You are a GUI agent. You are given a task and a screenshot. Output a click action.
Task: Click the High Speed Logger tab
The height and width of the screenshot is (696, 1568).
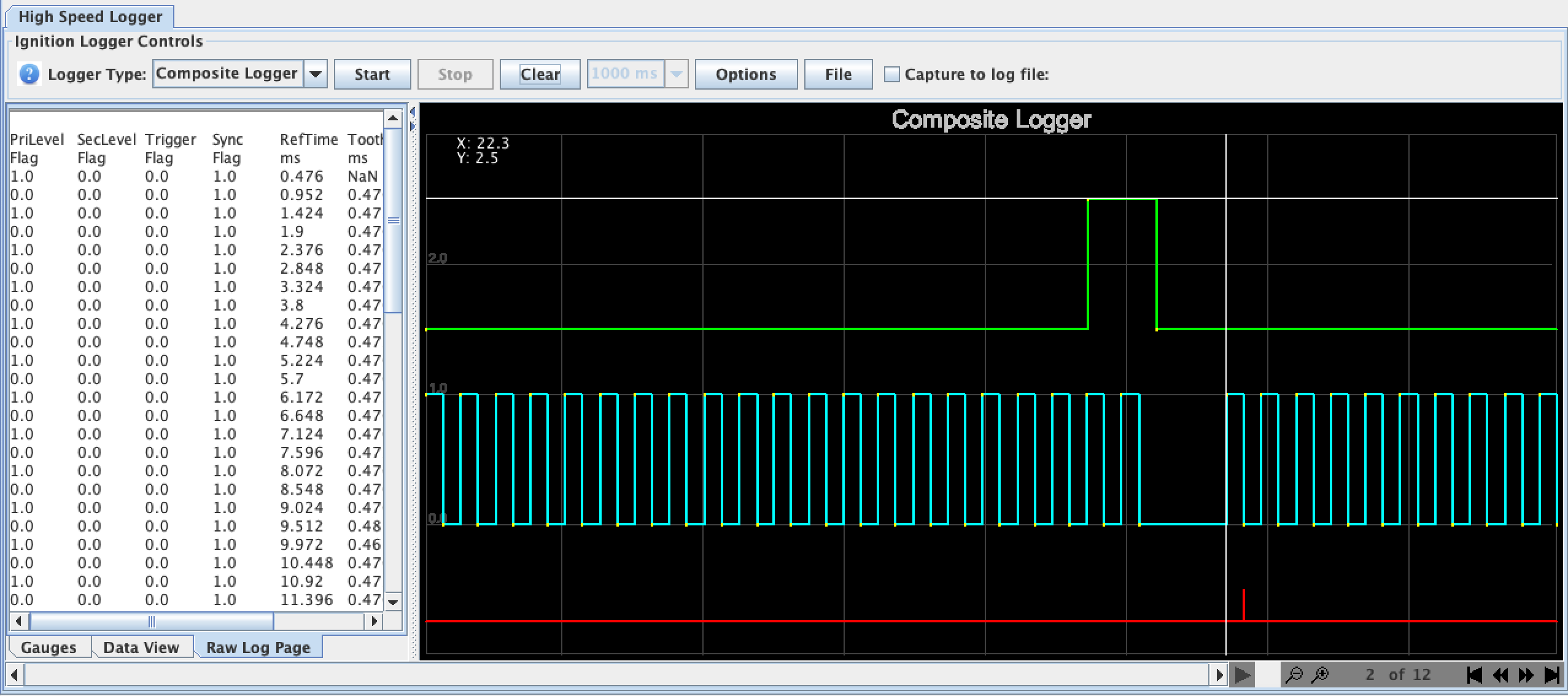[90, 17]
